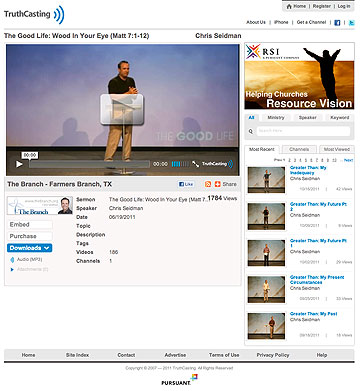Click the Purchase button
The image size is (360, 391).
point(29,236)
